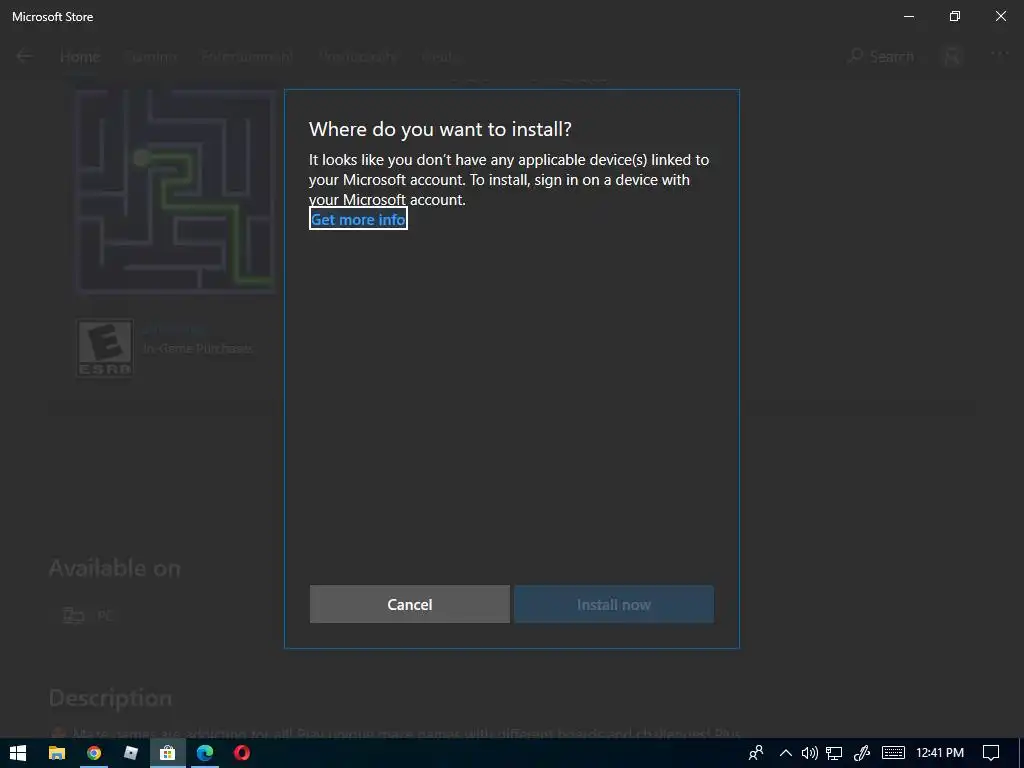Image resolution: width=1024 pixels, height=768 pixels.
Task: Open the Action Center notifications icon
Action: [x=991, y=753]
